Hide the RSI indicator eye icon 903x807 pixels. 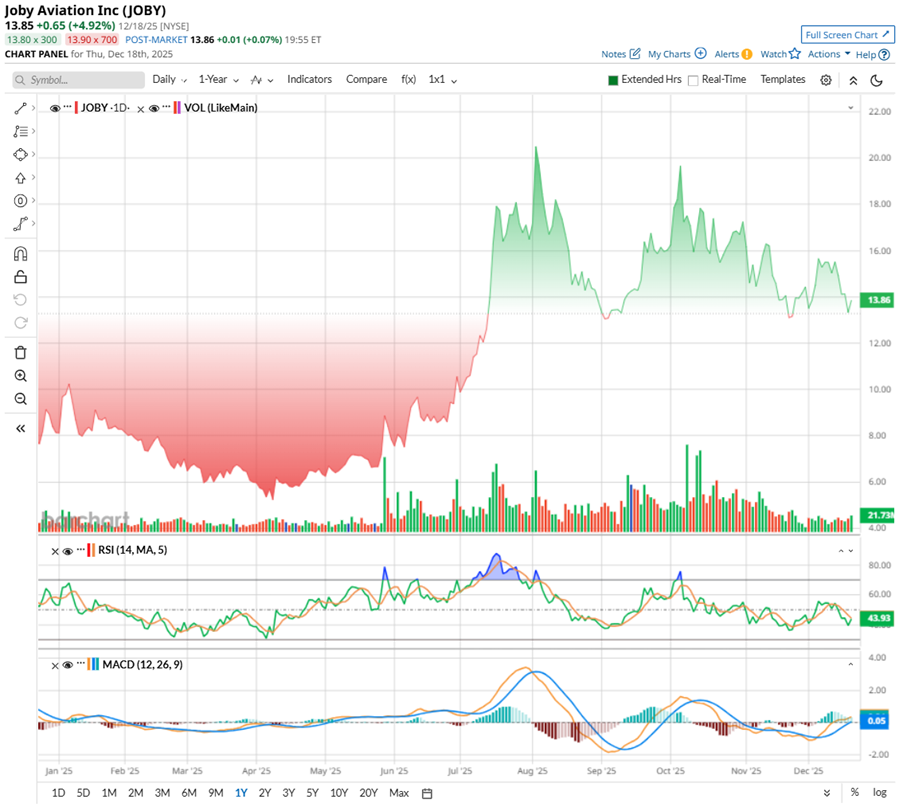(x=67, y=551)
